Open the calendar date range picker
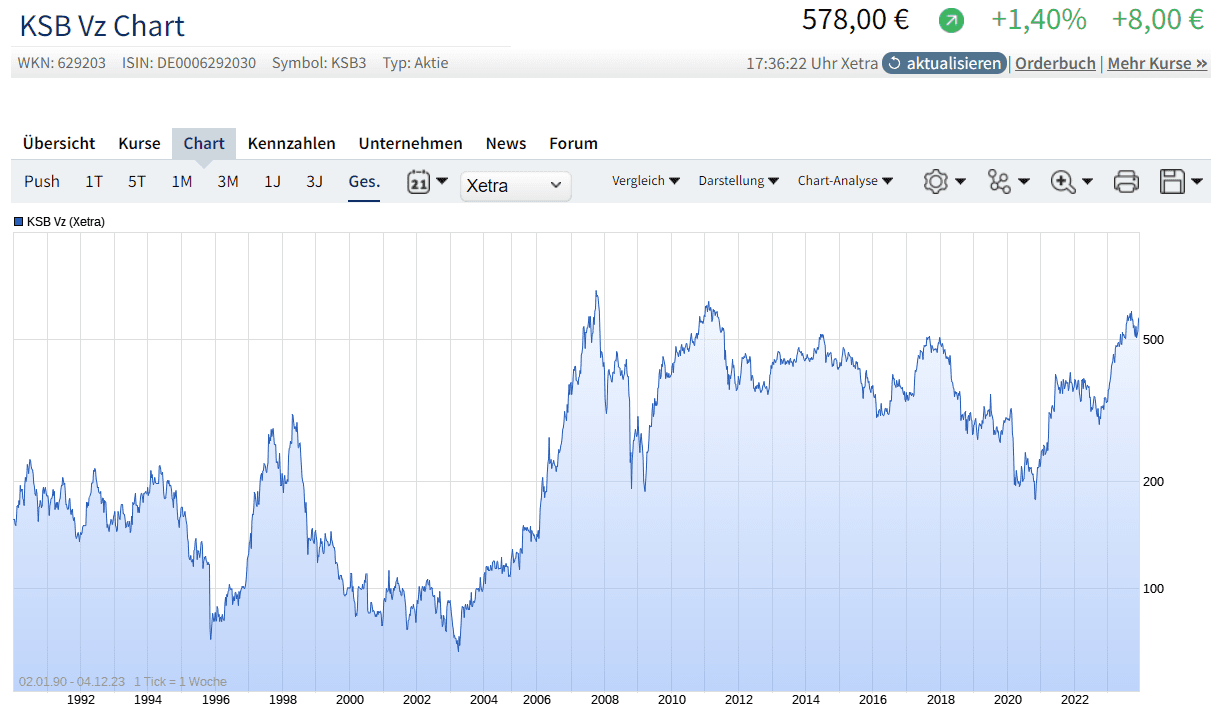This screenshot has width=1217, height=714. (x=419, y=182)
